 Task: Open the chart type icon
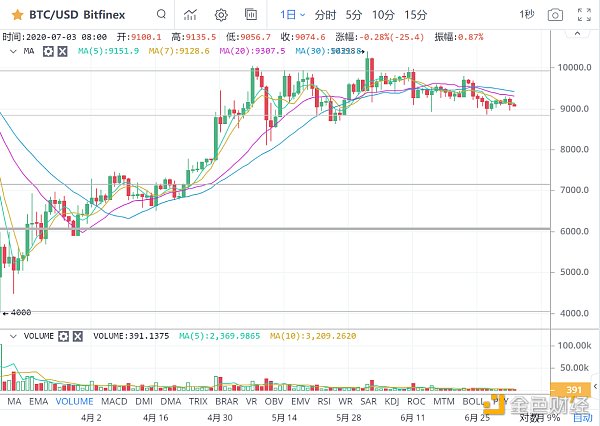(190, 15)
